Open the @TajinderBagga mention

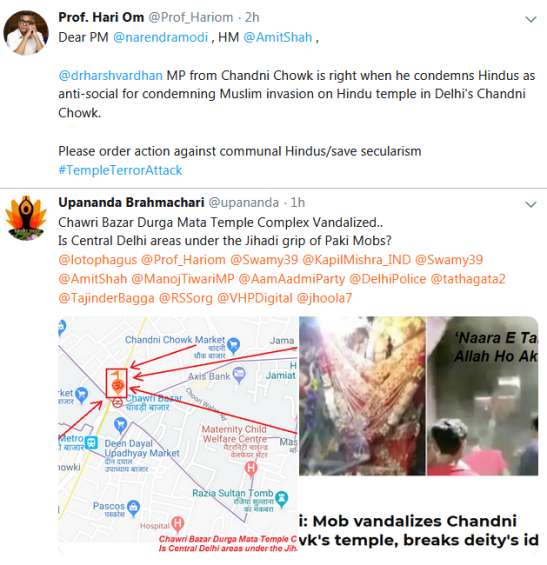point(106,298)
